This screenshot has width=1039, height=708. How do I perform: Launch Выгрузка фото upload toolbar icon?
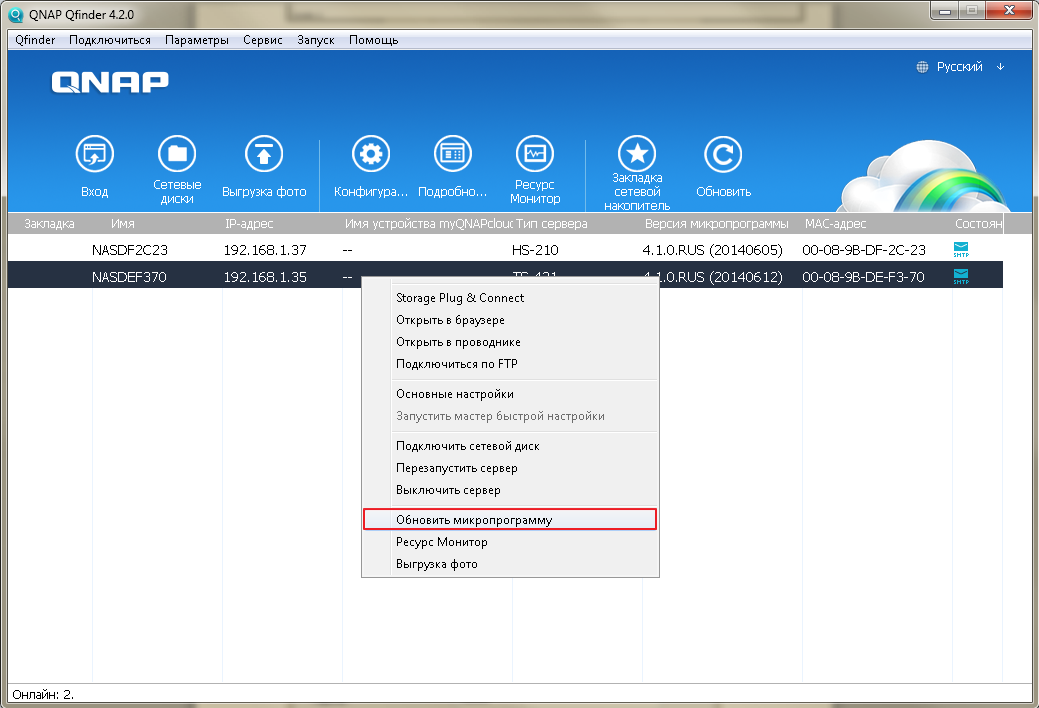click(x=264, y=154)
